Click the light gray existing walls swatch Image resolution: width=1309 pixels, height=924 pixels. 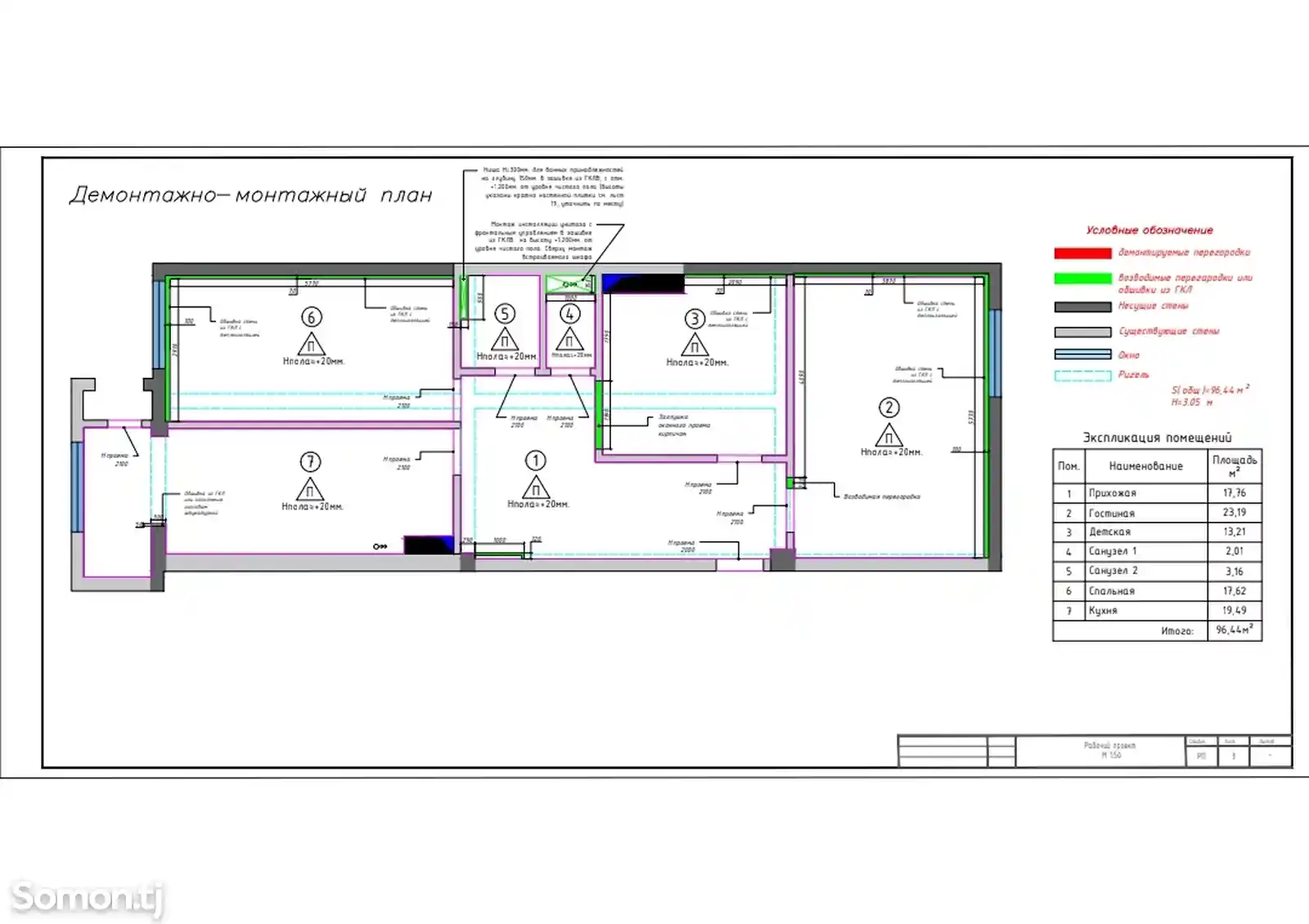1082,332
